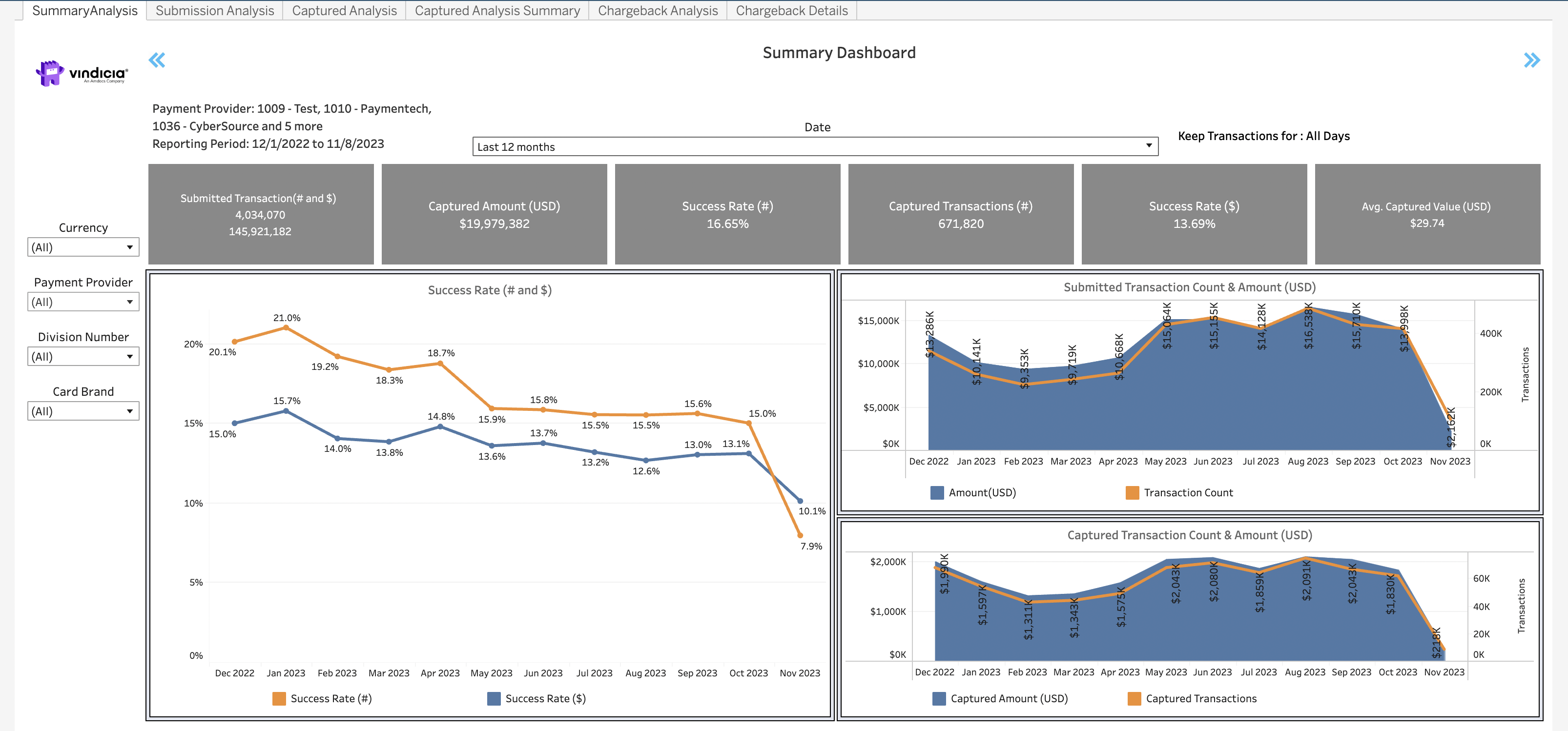Click the 12.6% Aug 2023 data point
Viewport: 1568px width, 731px height.
coord(646,460)
